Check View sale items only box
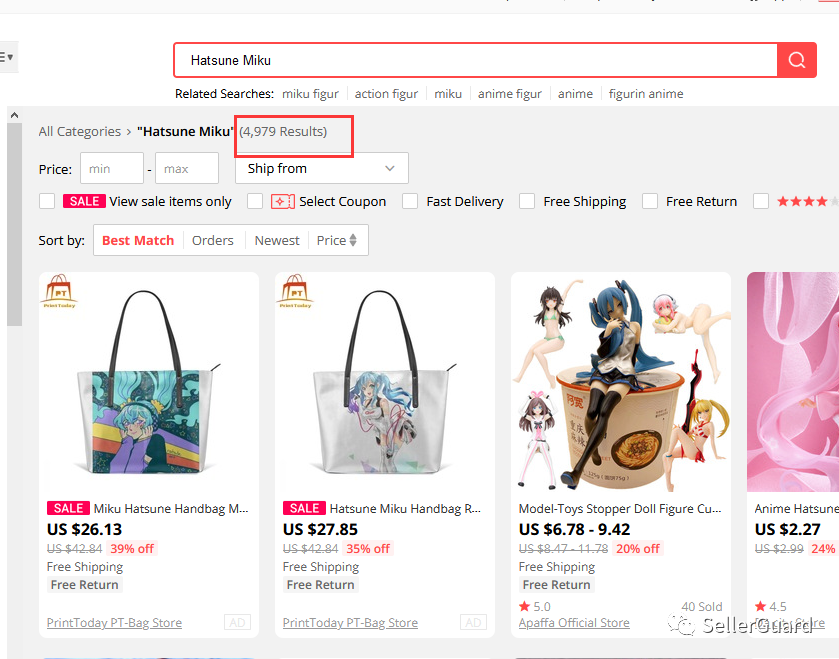Viewport: 839px width, 659px height. click(x=47, y=202)
